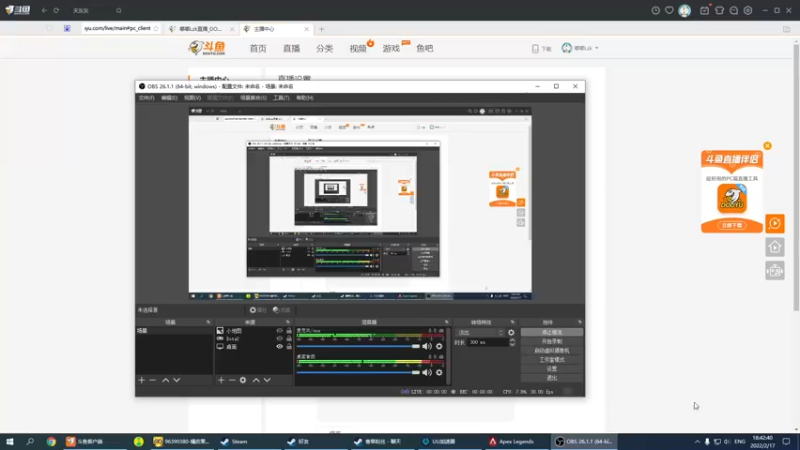
Task: Open source 滤镜 filters button above panels
Action: pos(282,310)
